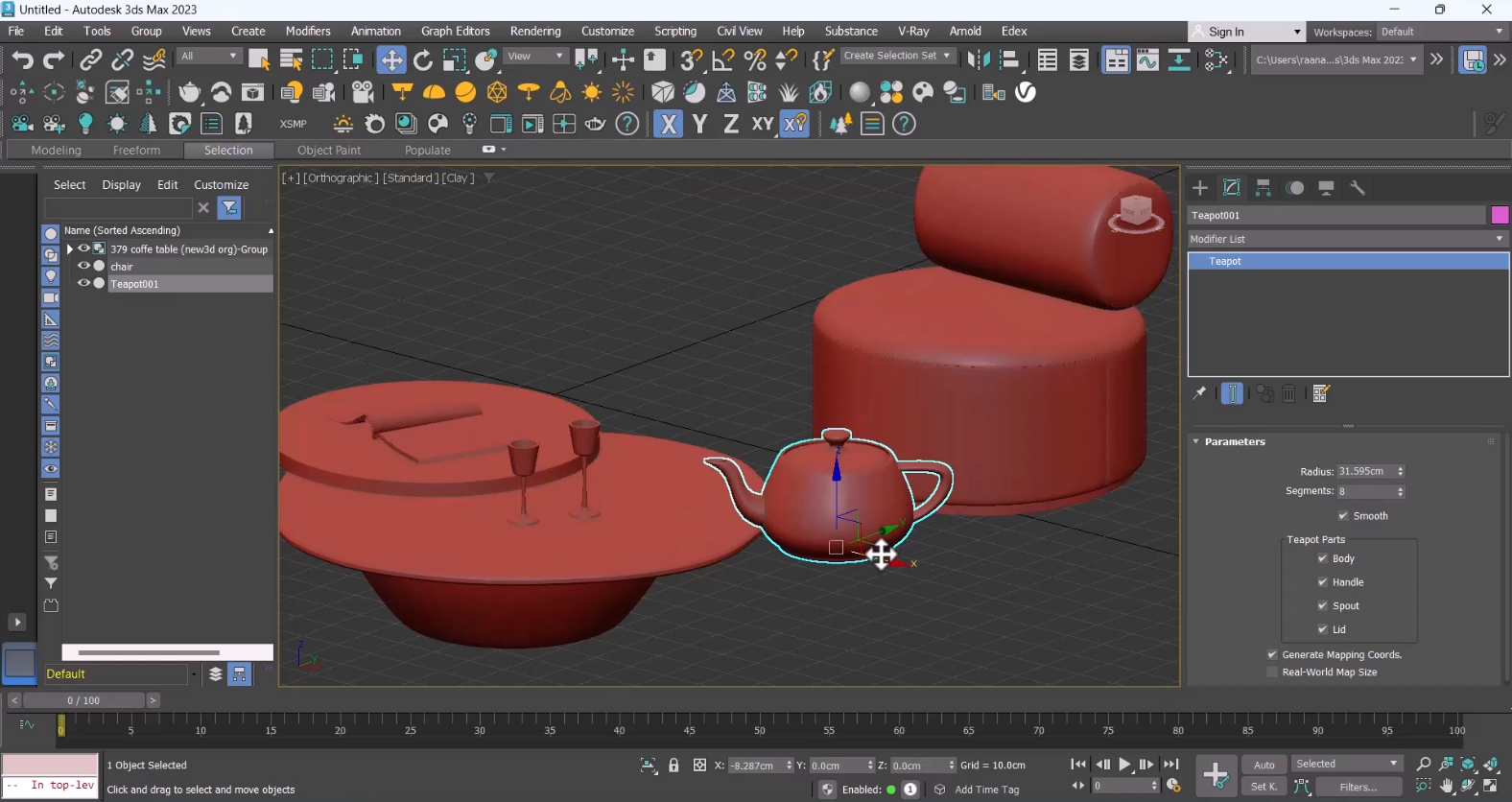1512x802 pixels.
Task: Click the Radius value input field
Action: [1365, 472]
